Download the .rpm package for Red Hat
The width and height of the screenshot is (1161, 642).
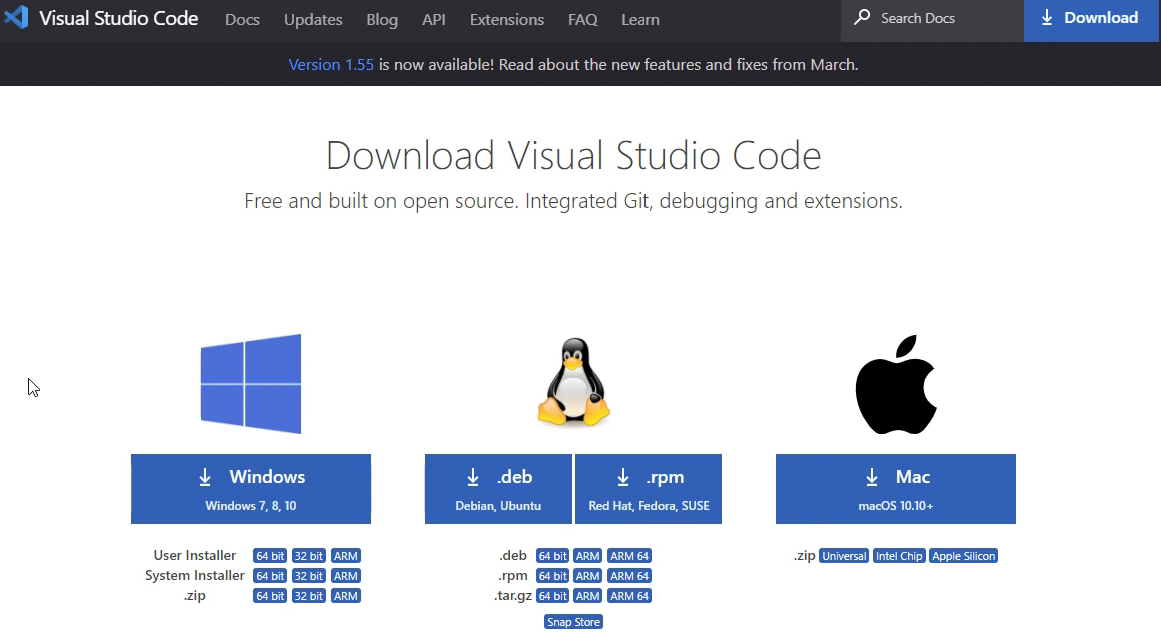point(649,489)
